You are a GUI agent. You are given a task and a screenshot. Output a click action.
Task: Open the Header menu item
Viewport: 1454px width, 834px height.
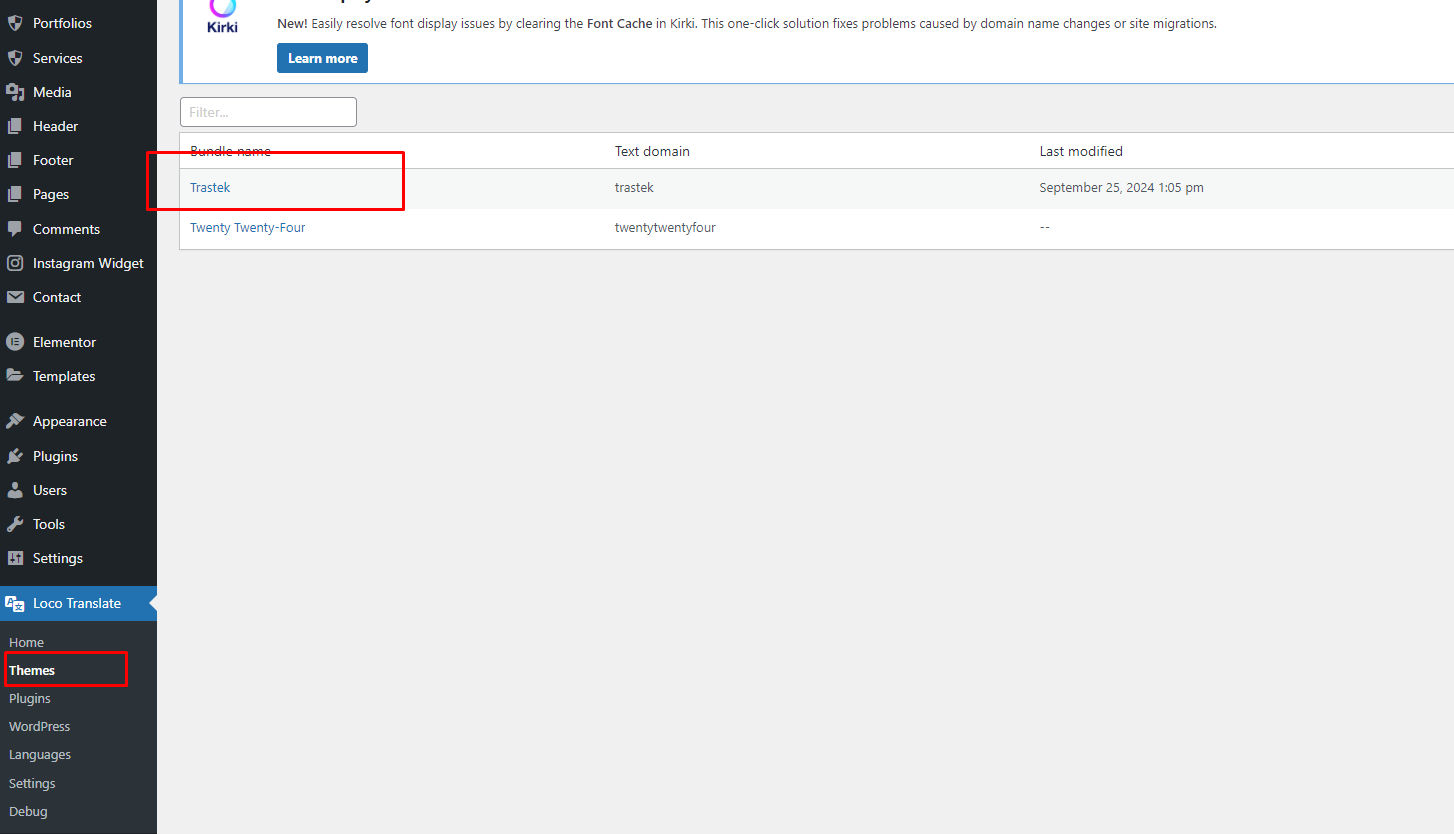click(x=55, y=126)
